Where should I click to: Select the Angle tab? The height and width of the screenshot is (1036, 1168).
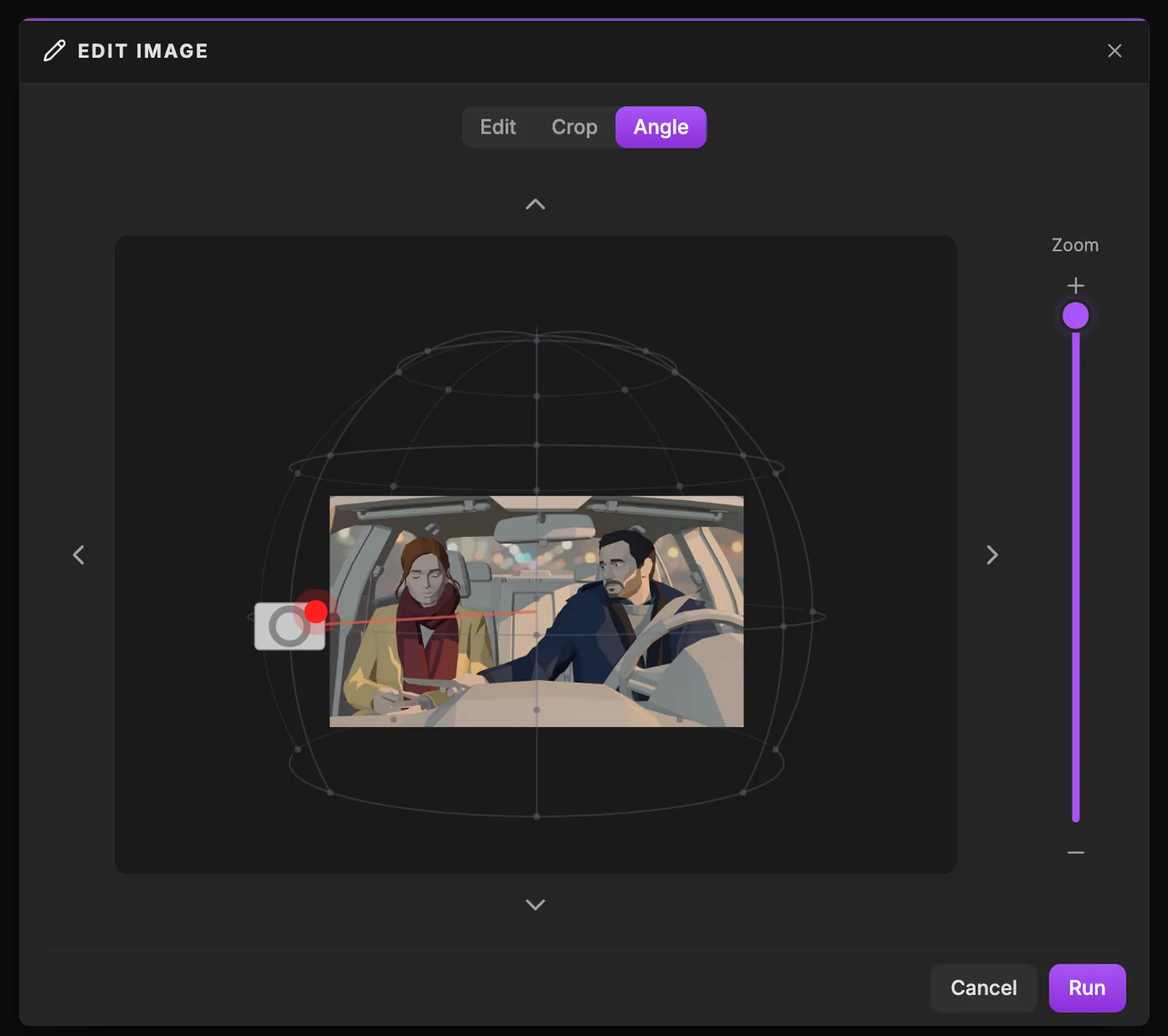[661, 127]
